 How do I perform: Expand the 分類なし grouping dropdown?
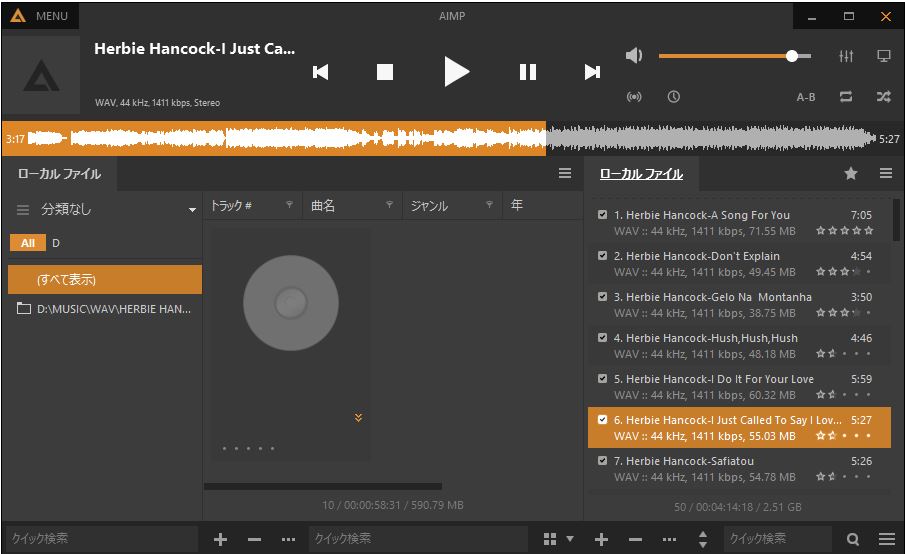(x=192, y=209)
